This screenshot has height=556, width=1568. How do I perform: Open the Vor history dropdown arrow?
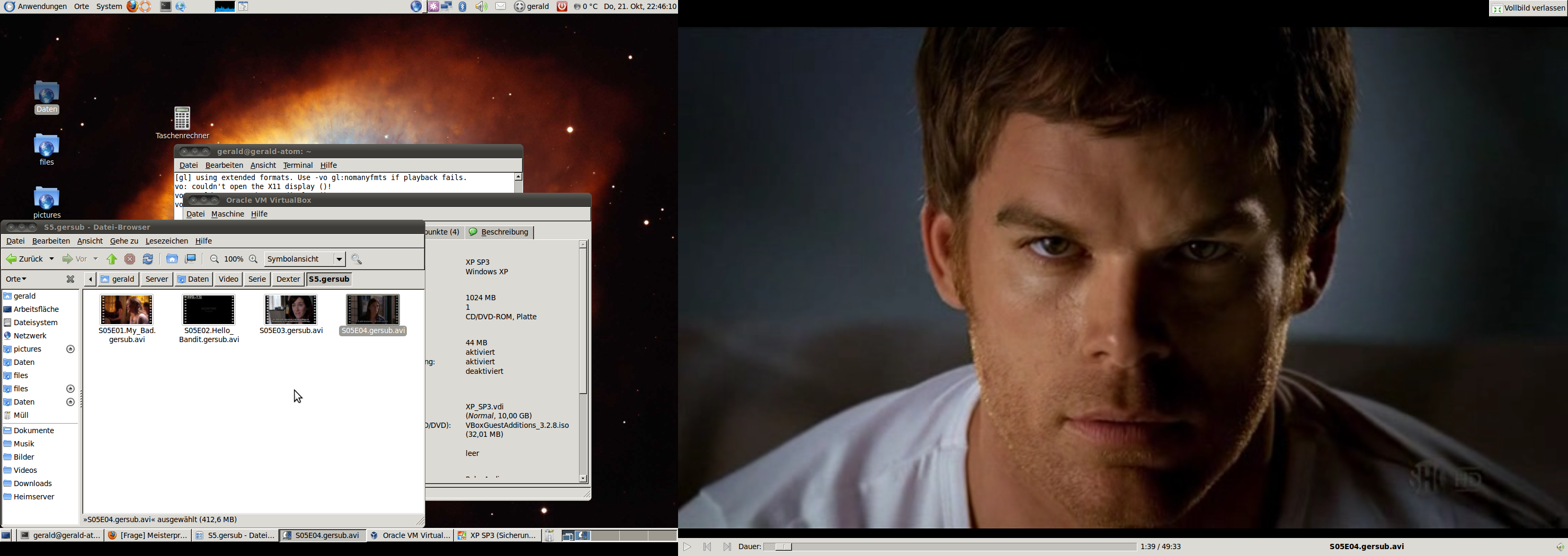95,260
